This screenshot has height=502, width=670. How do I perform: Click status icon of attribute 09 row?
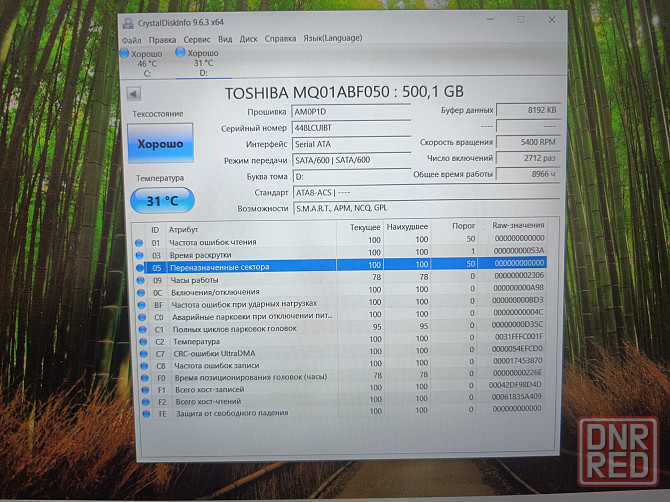tap(141, 280)
